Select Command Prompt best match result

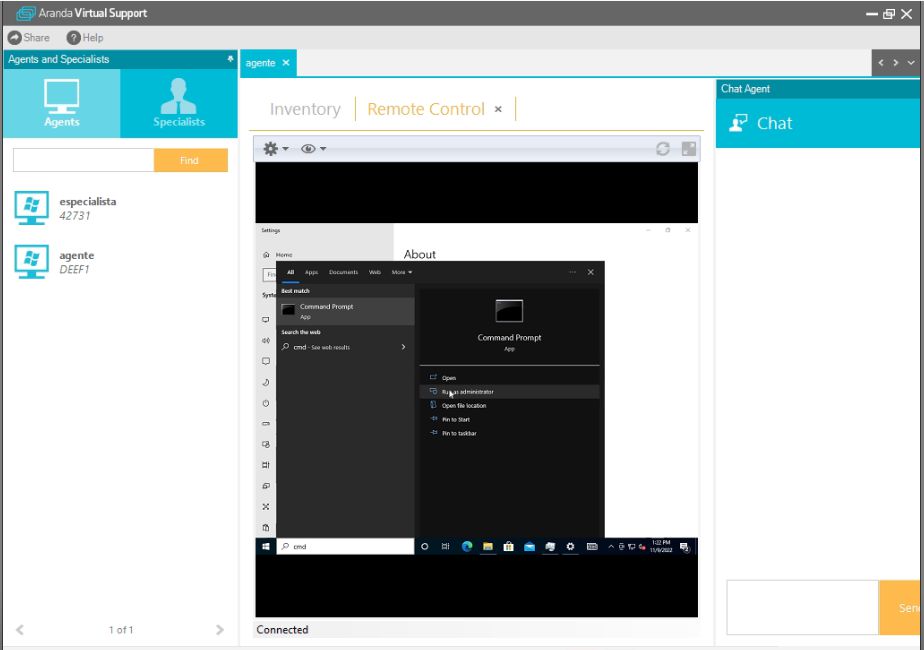click(345, 311)
